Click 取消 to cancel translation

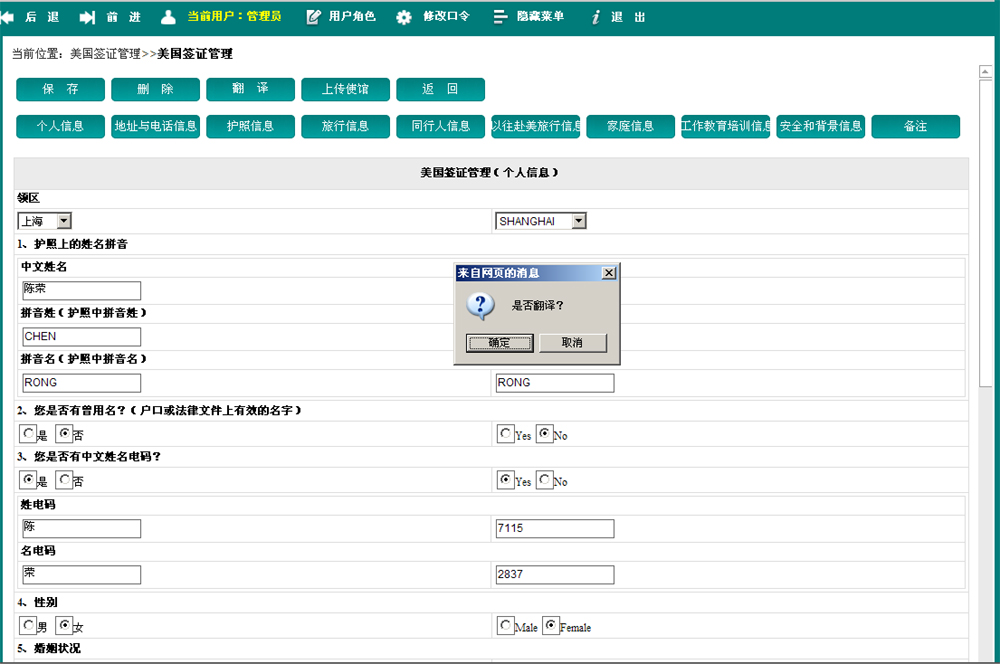pyautogui.click(x=572, y=343)
